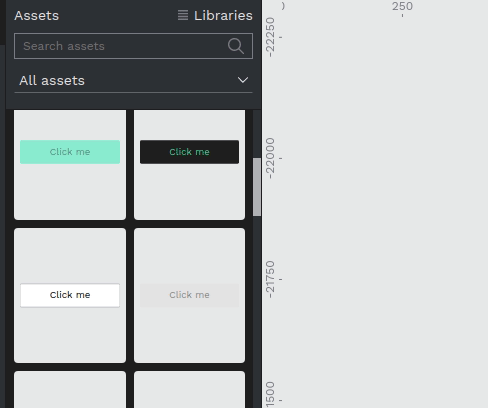Viewport: 488px width, 408px height.
Task: Expand the All assets dropdown chevron
Action: [x=243, y=80]
